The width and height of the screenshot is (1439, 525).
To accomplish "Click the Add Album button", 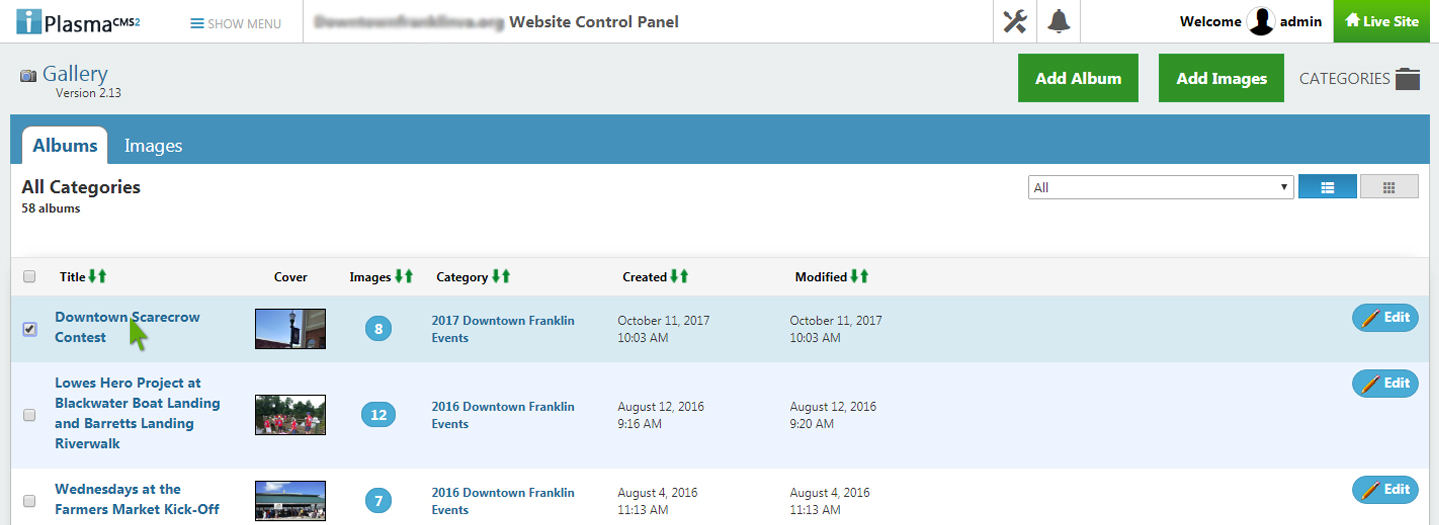I will tap(1078, 78).
